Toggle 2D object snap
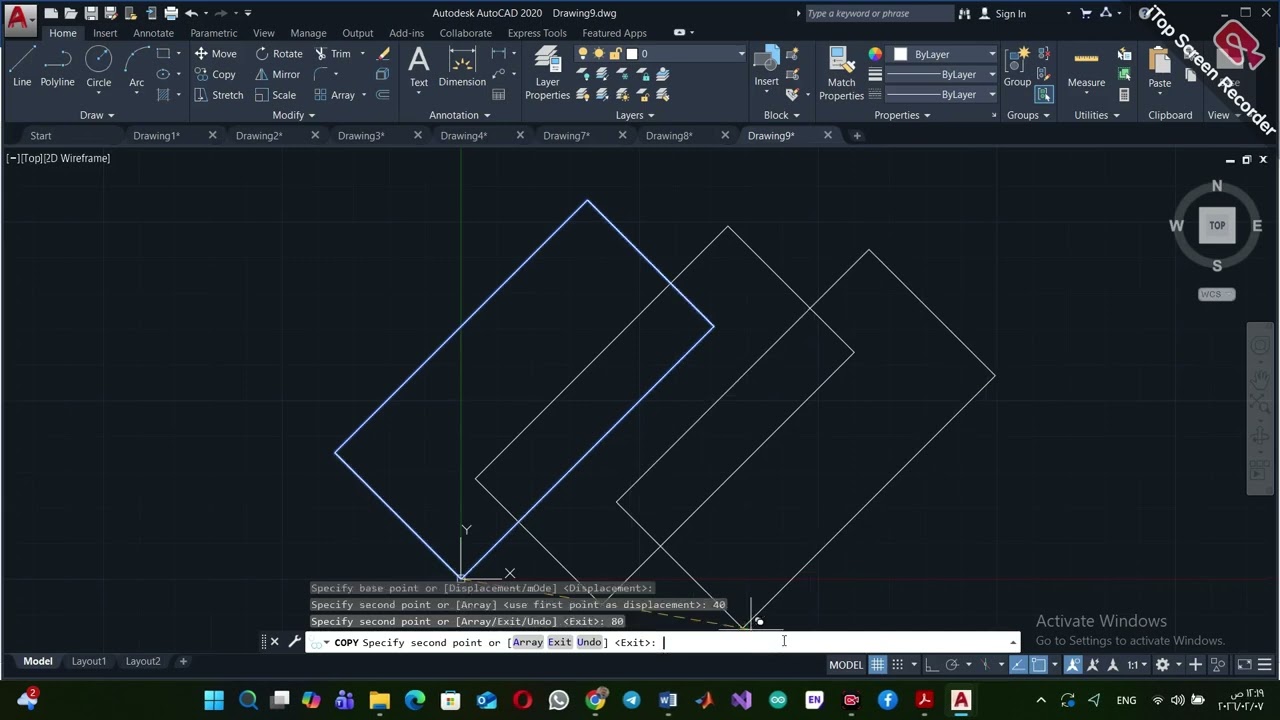1280x720 pixels. [x=1038, y=665]
